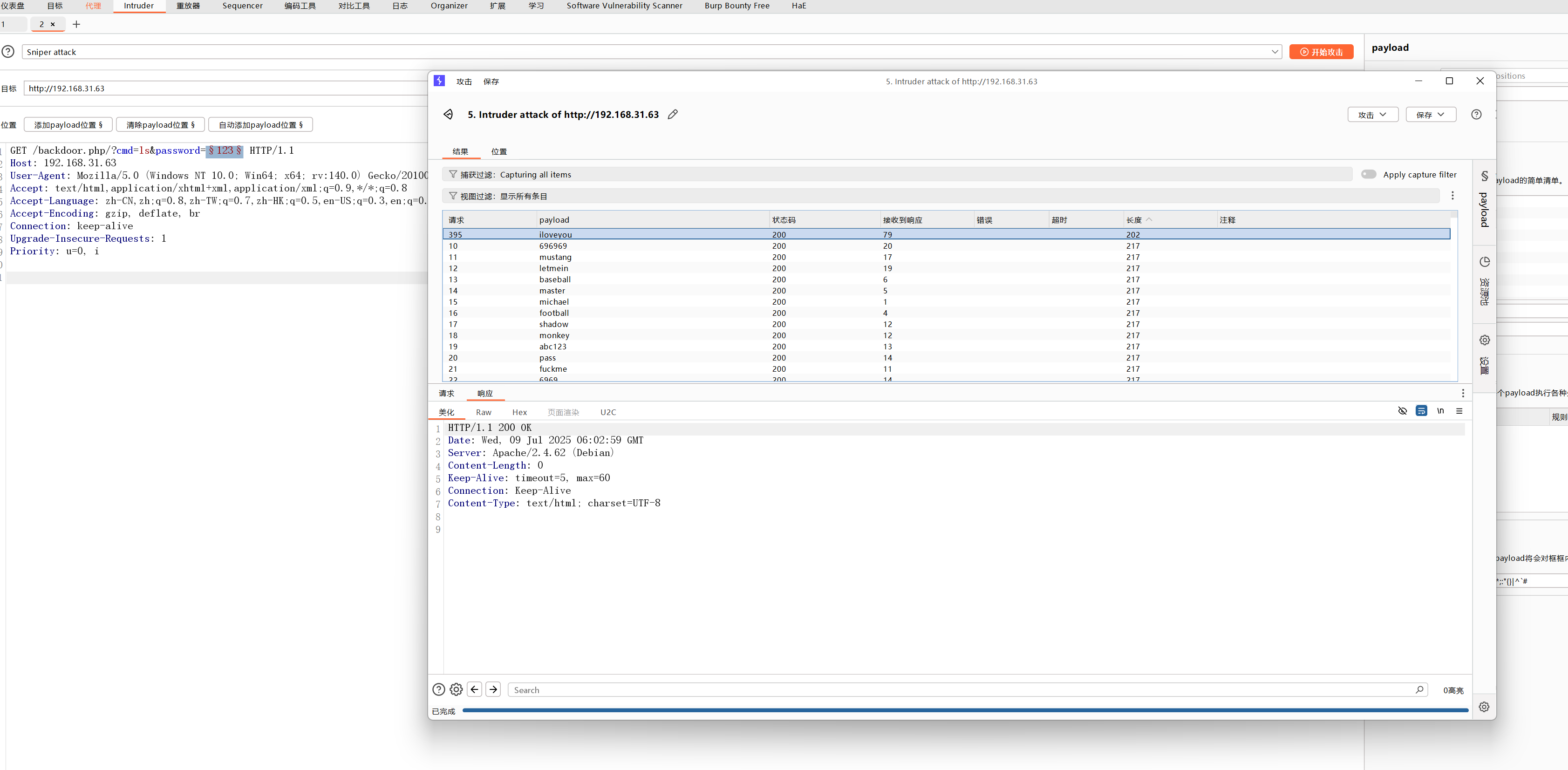Click magnifier icon in Search field

point(1419,690)
